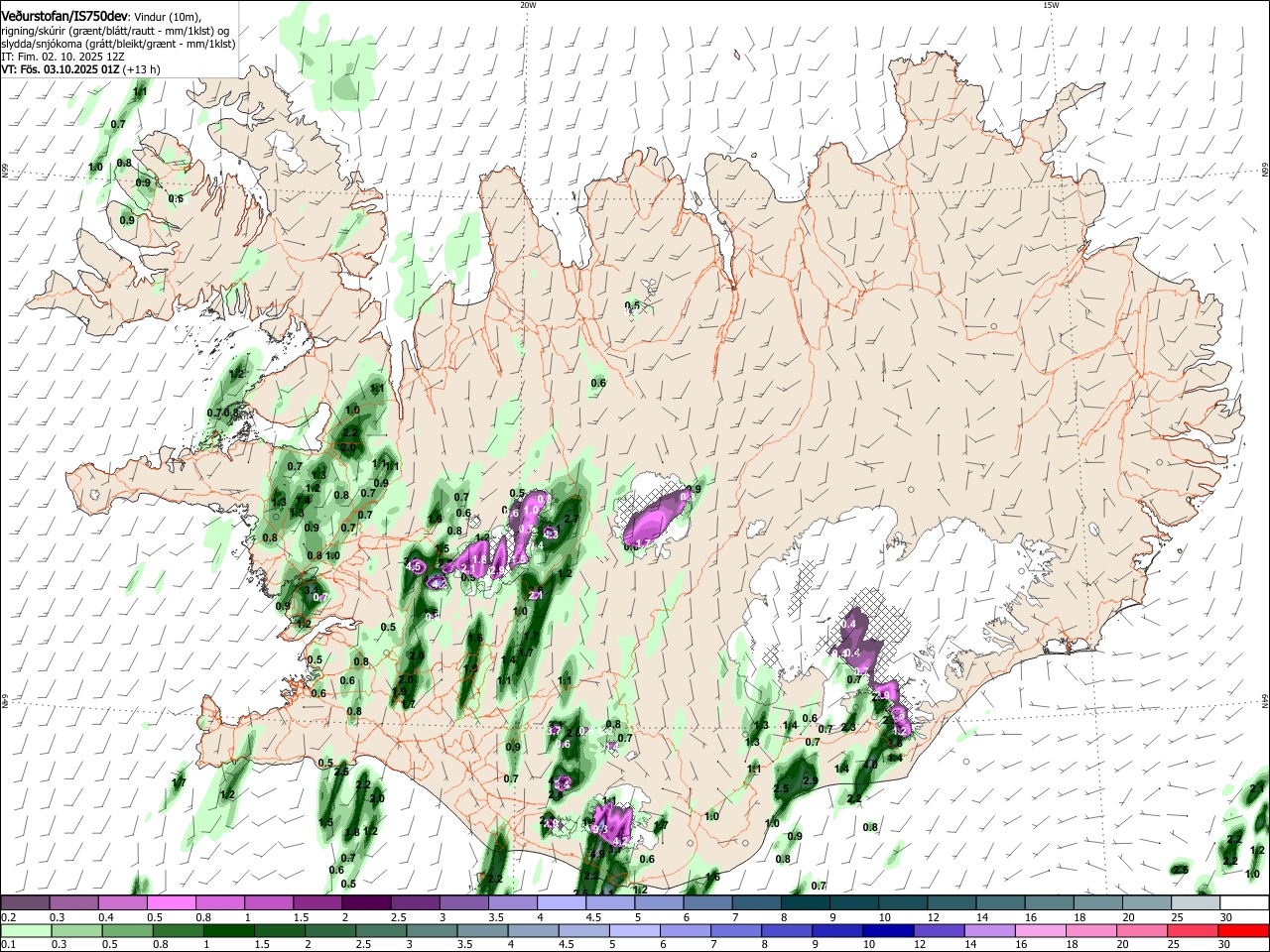Image resolution: width=1270 pixels, height=952 pixels.
Task: Select the light lavender 4 swatch, upper row
Action: [x=561, y=903]
